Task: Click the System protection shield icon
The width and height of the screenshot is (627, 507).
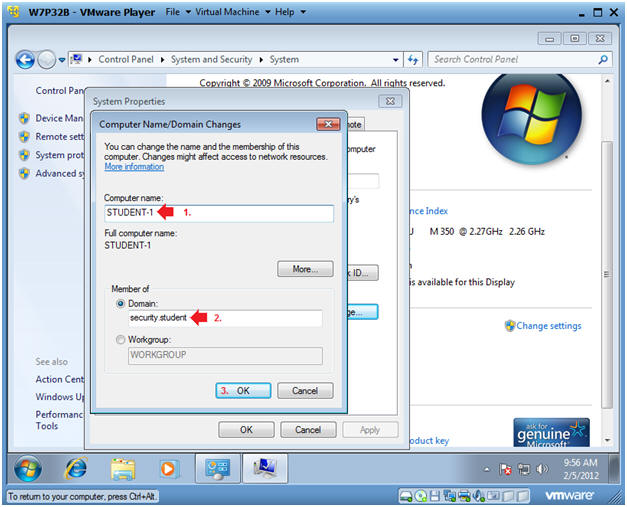Action: 24,155
